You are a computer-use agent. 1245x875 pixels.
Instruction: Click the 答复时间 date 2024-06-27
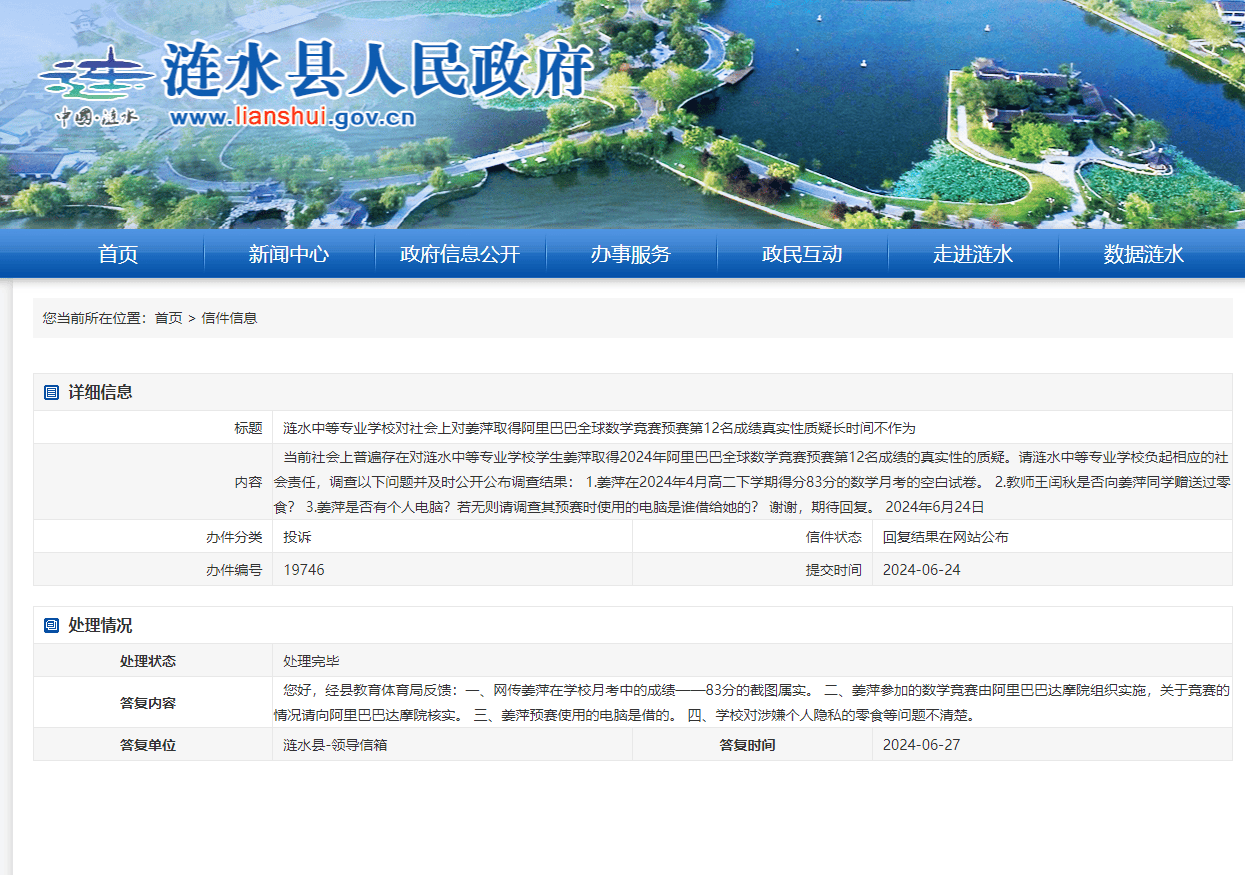pyautogui.click(x=921, y=745)
